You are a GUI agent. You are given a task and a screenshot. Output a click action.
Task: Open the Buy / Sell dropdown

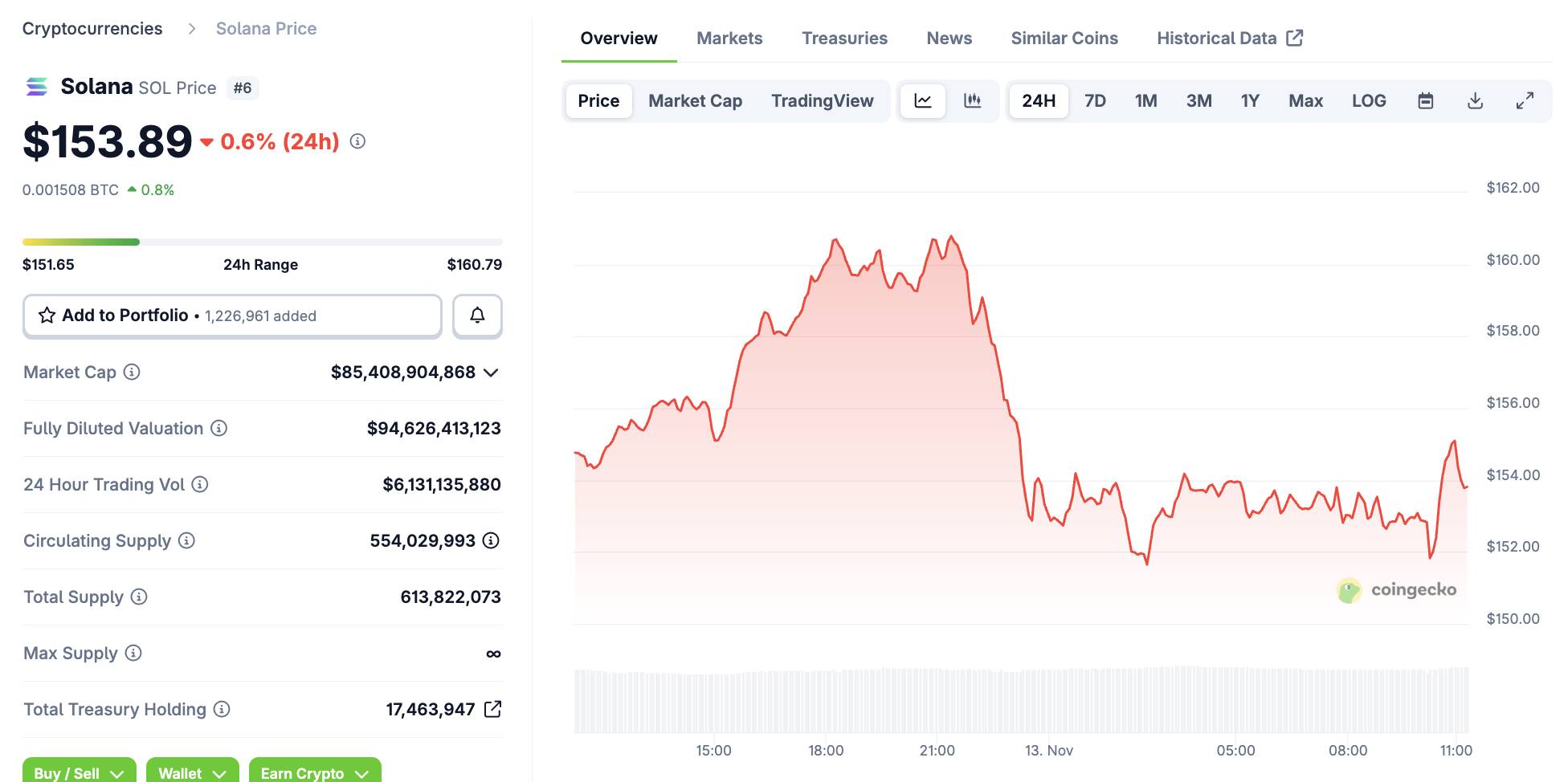pos(79,772)
